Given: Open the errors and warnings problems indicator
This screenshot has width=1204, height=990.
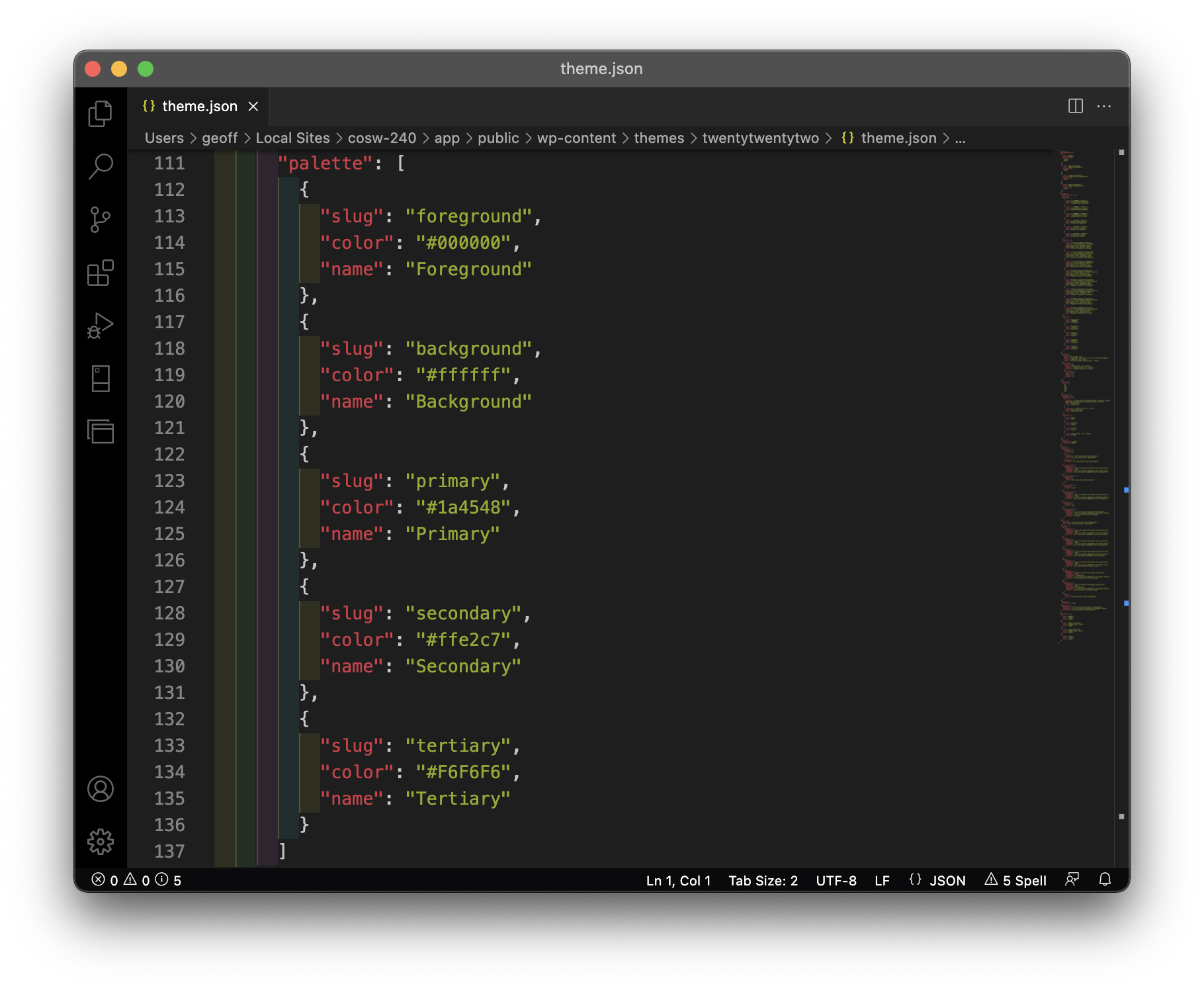Looking at the screenshot, I should click(x=136, y=880).
